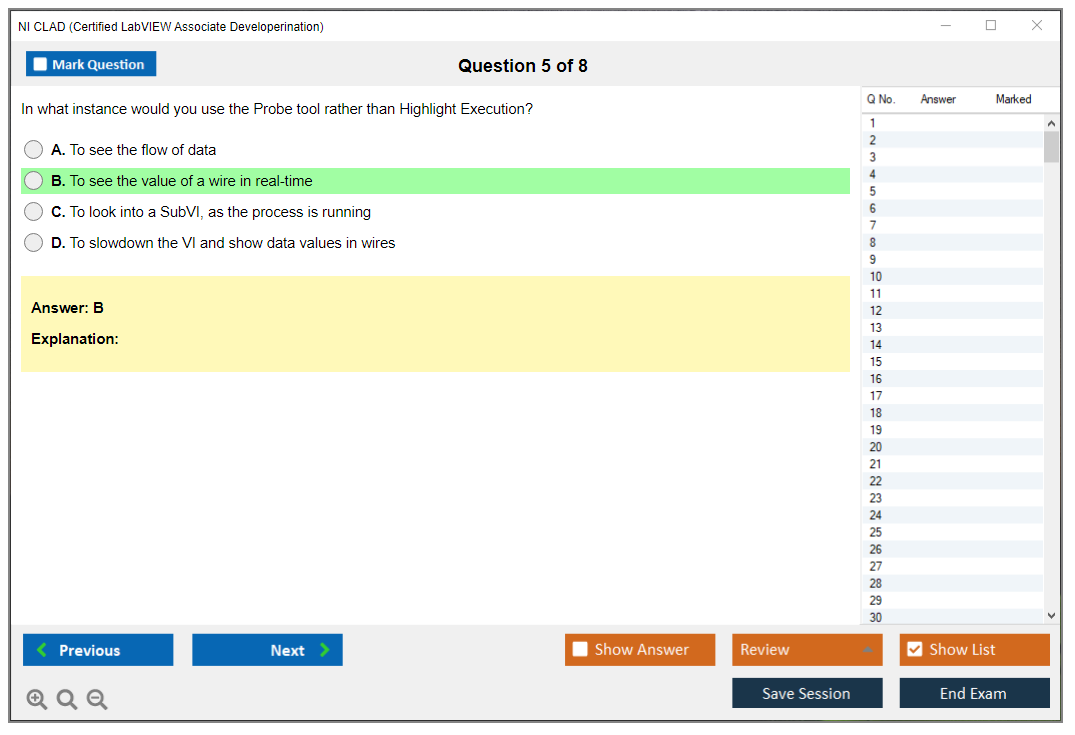Click the reset zoom magnifier icon

tap(67, 700)
